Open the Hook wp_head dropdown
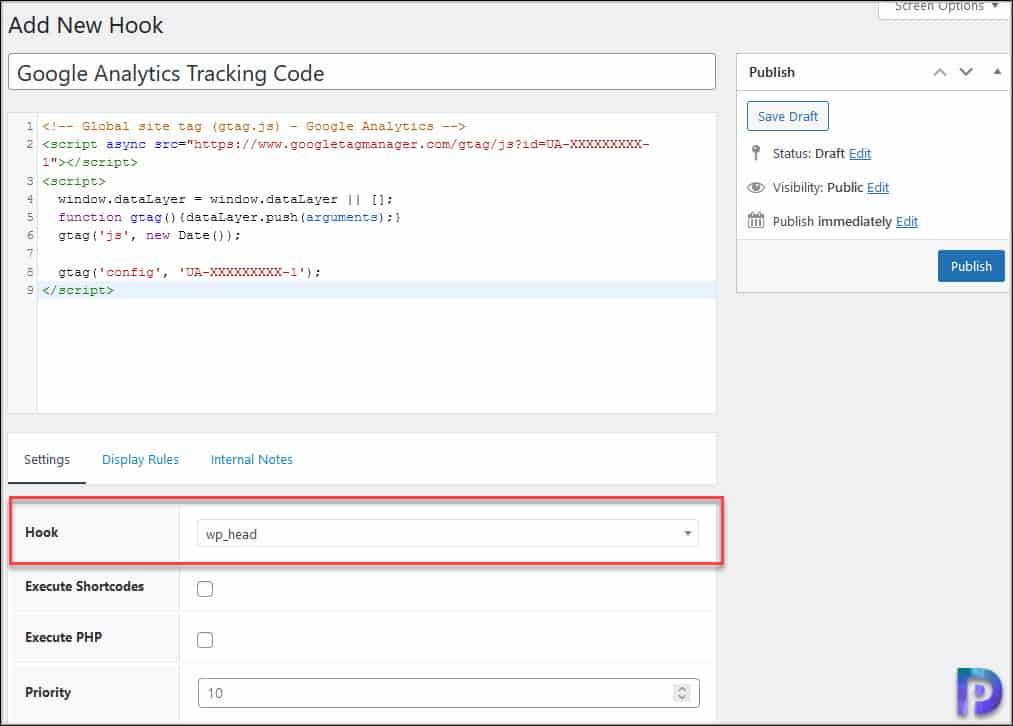The image size is (1013, 726). tap(448, 534)
